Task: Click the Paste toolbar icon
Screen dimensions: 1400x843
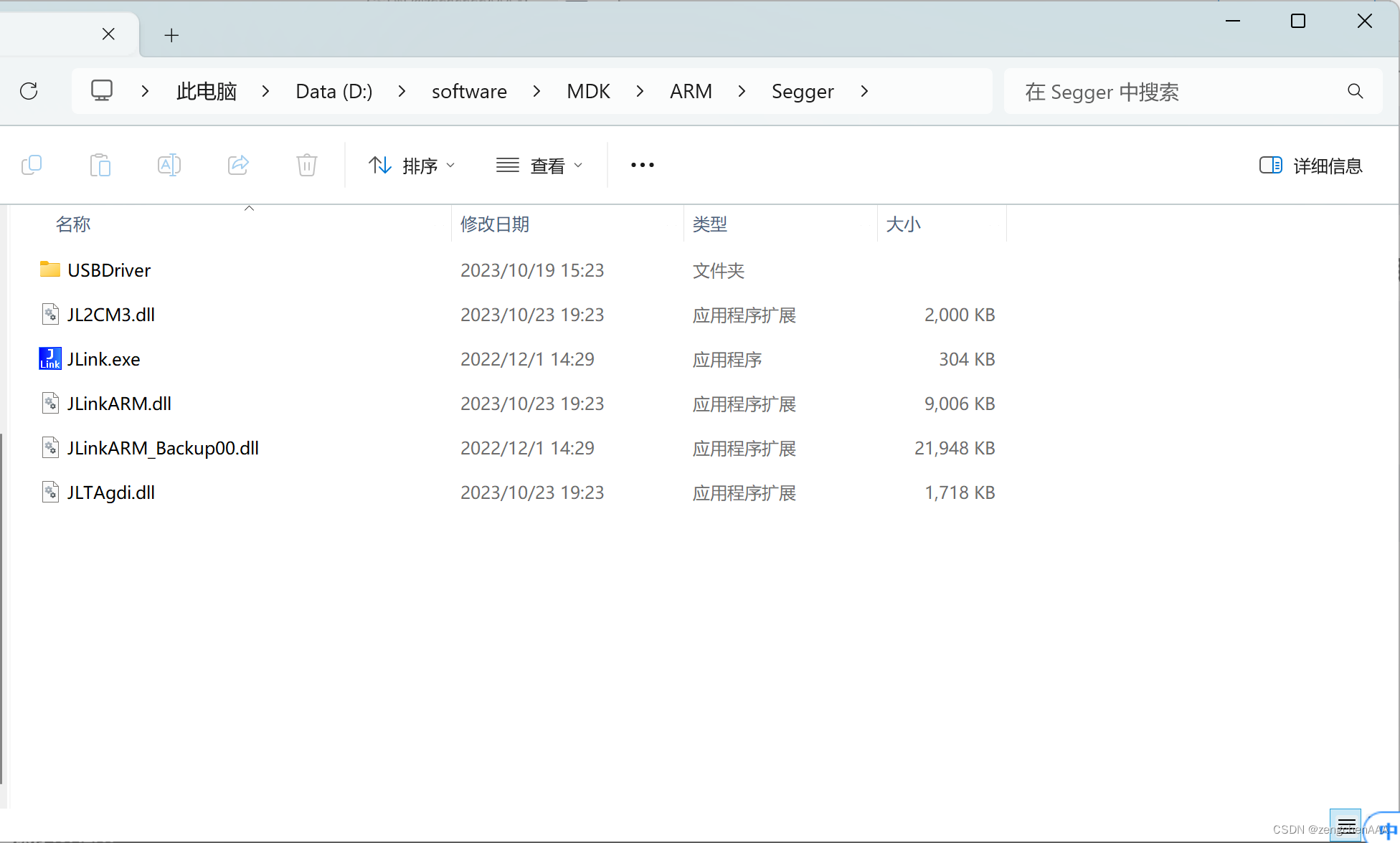Action: pyautogui.click(x=100, y=166)
